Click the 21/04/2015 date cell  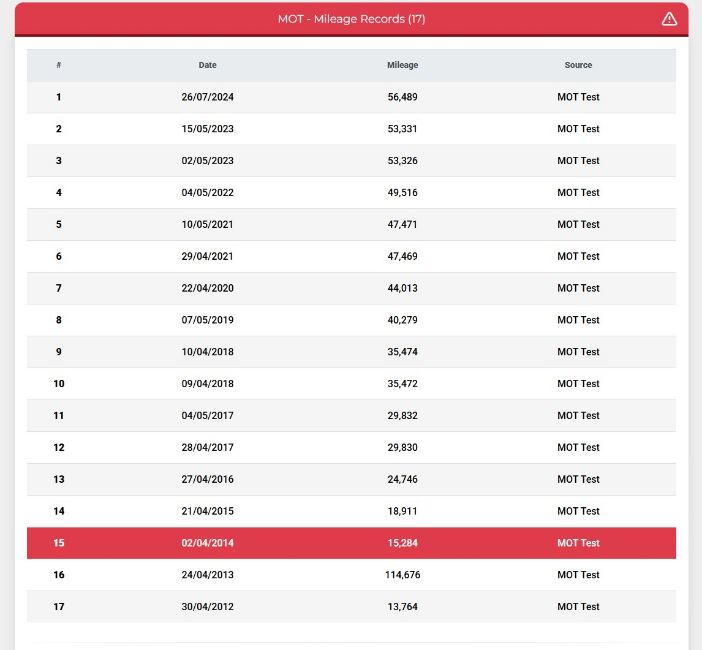point(207,511)
